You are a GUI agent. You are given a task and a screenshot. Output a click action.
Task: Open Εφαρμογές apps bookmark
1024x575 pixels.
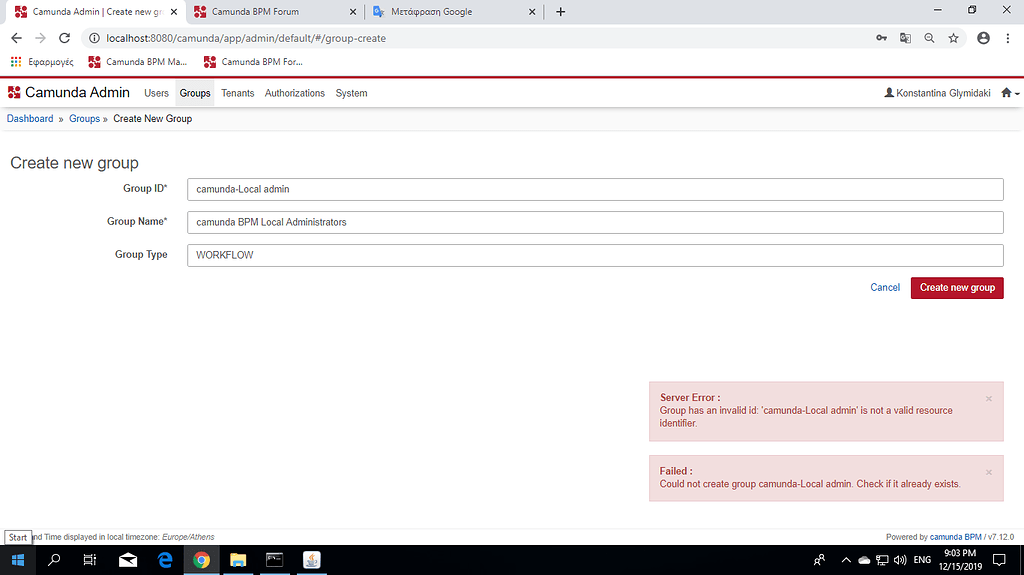pyautogui.click(x=42, y=61)
